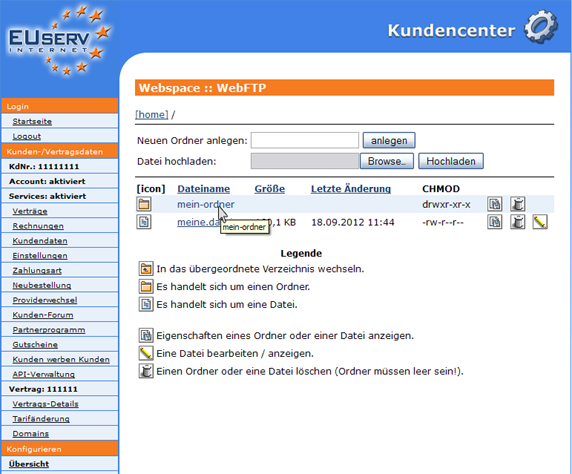Viewport: 572px width, 474px height.
Task: Open Domains in sidebar
Action: pyautogui.click(x=31, y=433)
